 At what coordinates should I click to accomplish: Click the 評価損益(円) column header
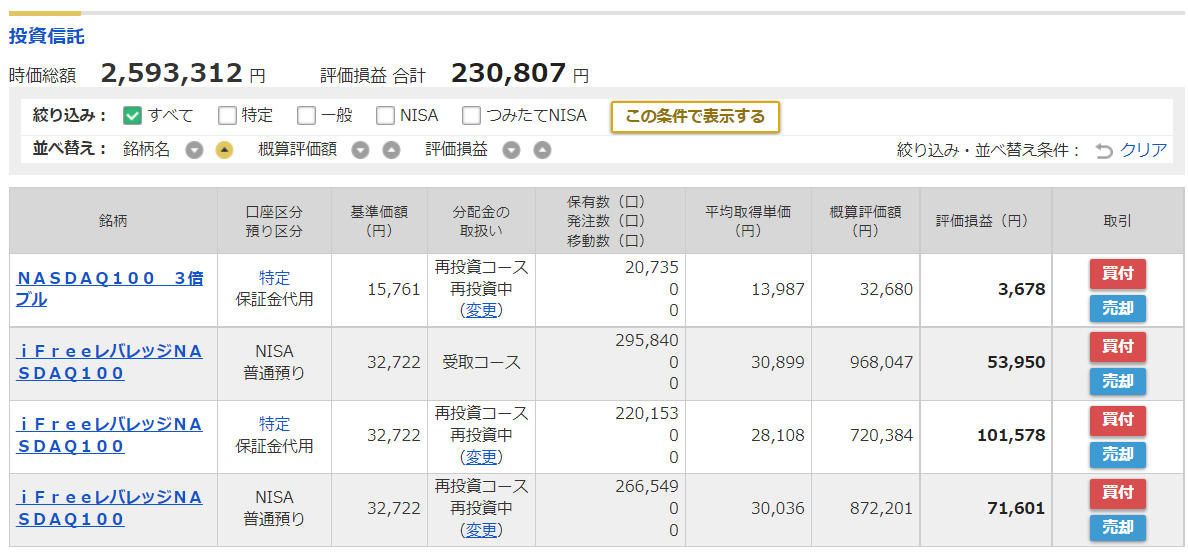point(986,221)
